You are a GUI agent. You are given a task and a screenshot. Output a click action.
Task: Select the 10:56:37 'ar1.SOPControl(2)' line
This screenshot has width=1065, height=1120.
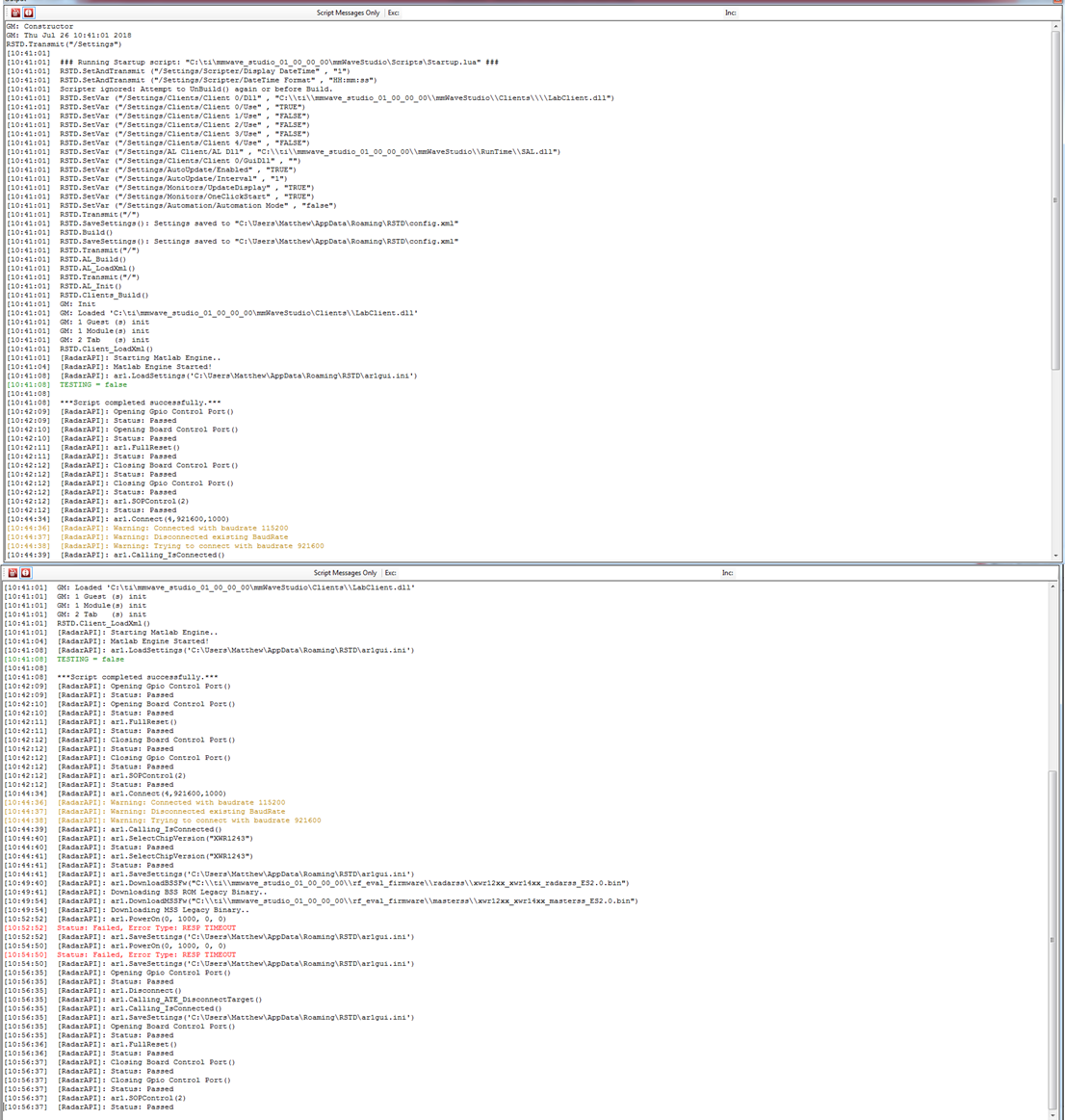[95, 1098]
